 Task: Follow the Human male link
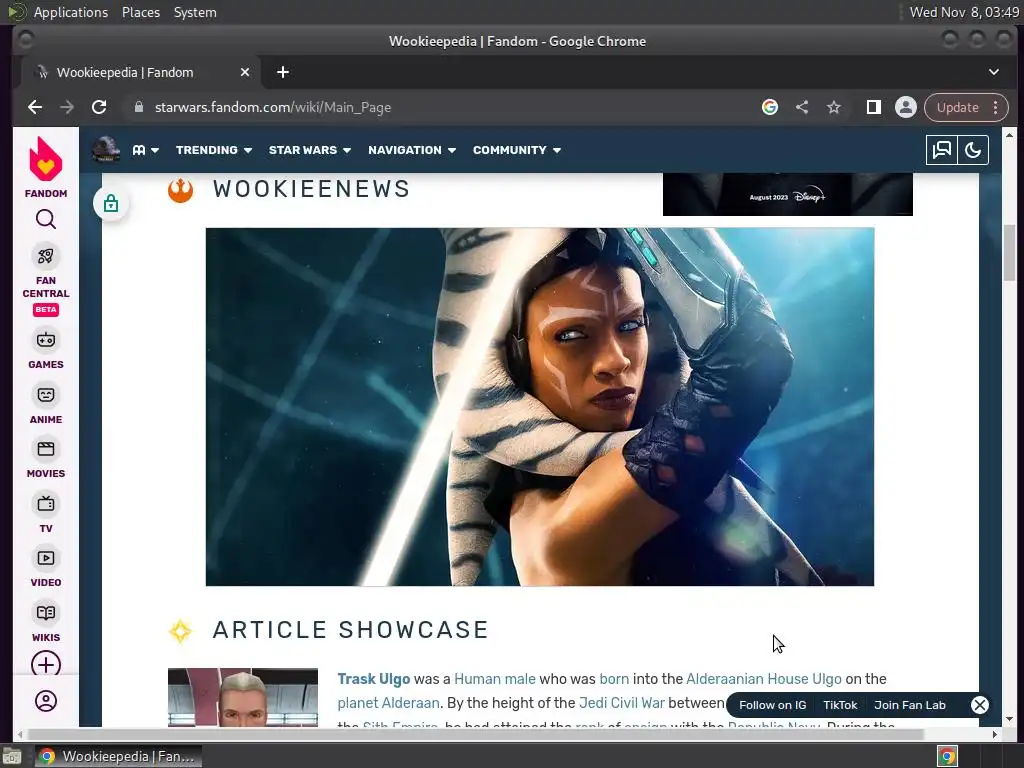(494, 679)
